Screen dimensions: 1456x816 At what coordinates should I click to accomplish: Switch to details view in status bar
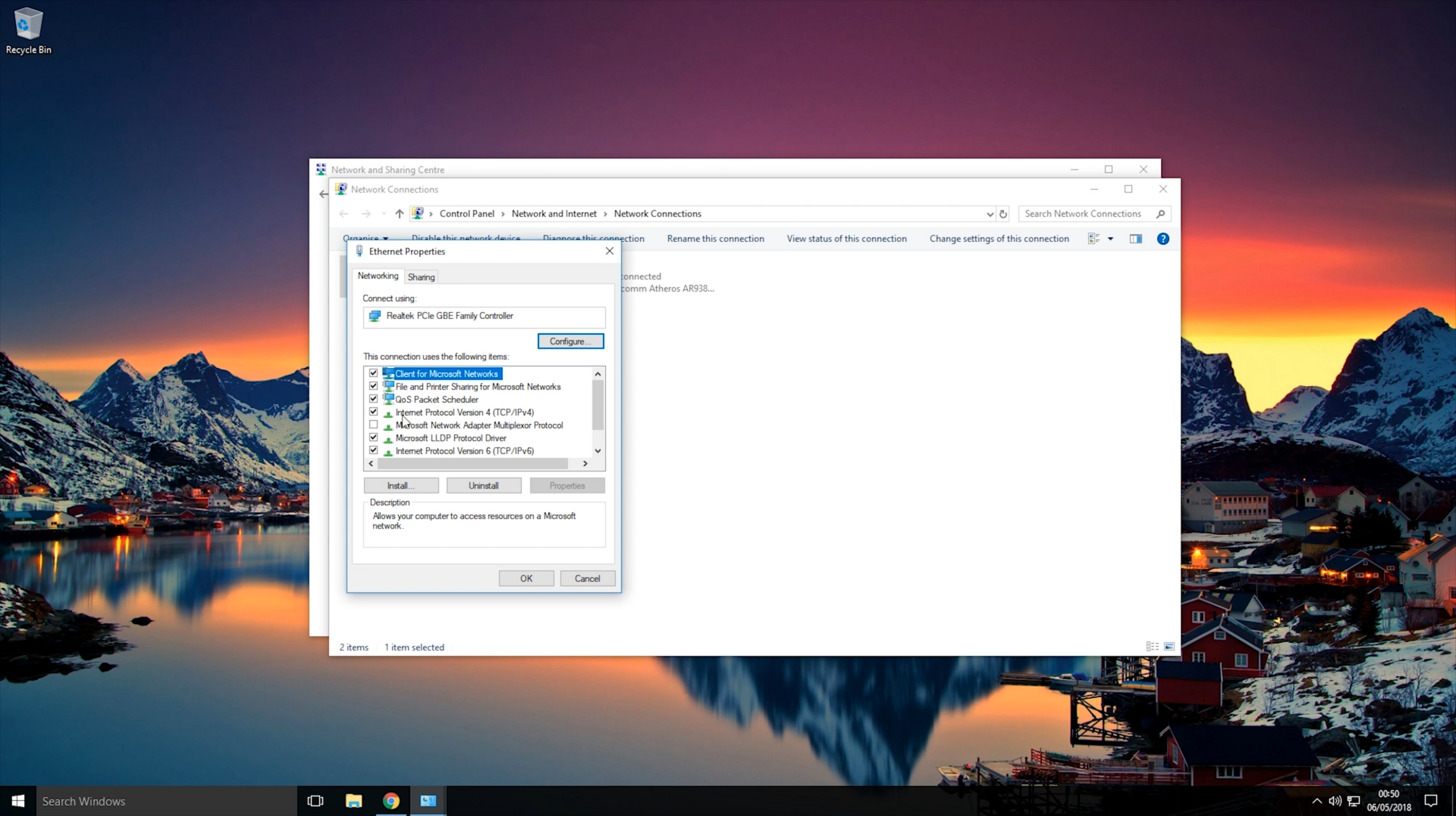[x=1152, y=647]
